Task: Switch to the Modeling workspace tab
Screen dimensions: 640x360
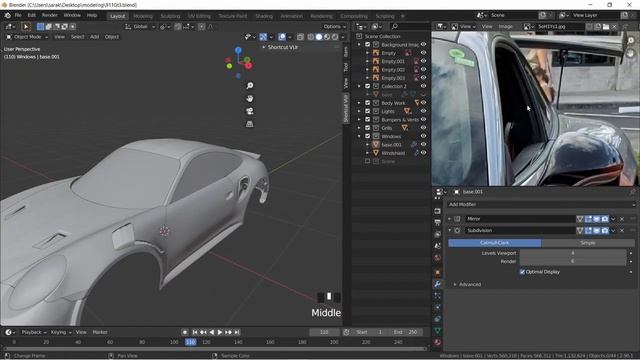Action: 142,16
